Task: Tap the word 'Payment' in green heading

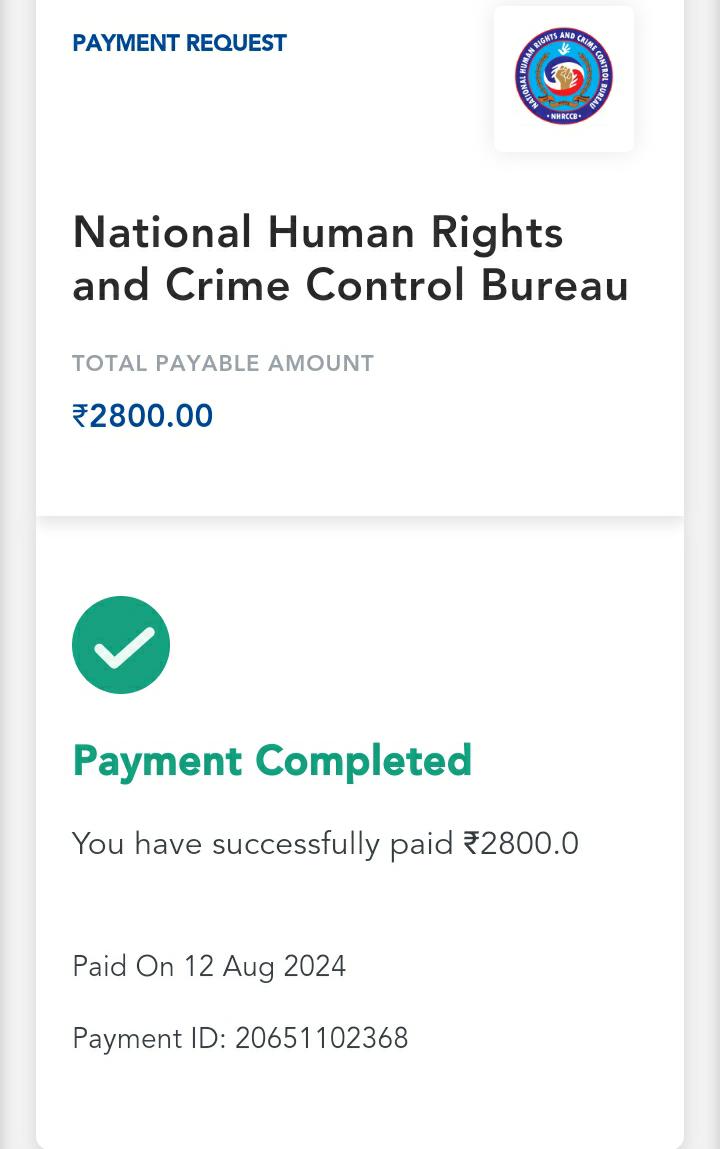Action: (x=157, y=761)
